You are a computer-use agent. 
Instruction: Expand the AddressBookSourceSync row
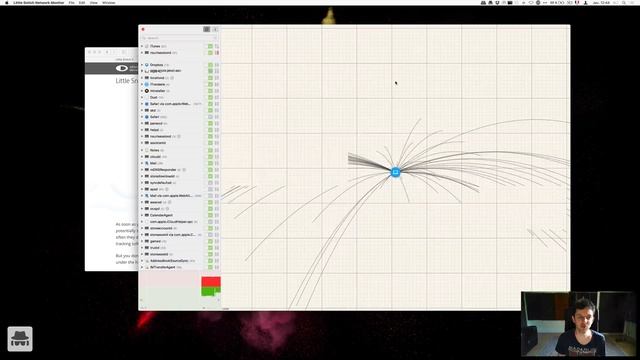click(x=142, y=261)
